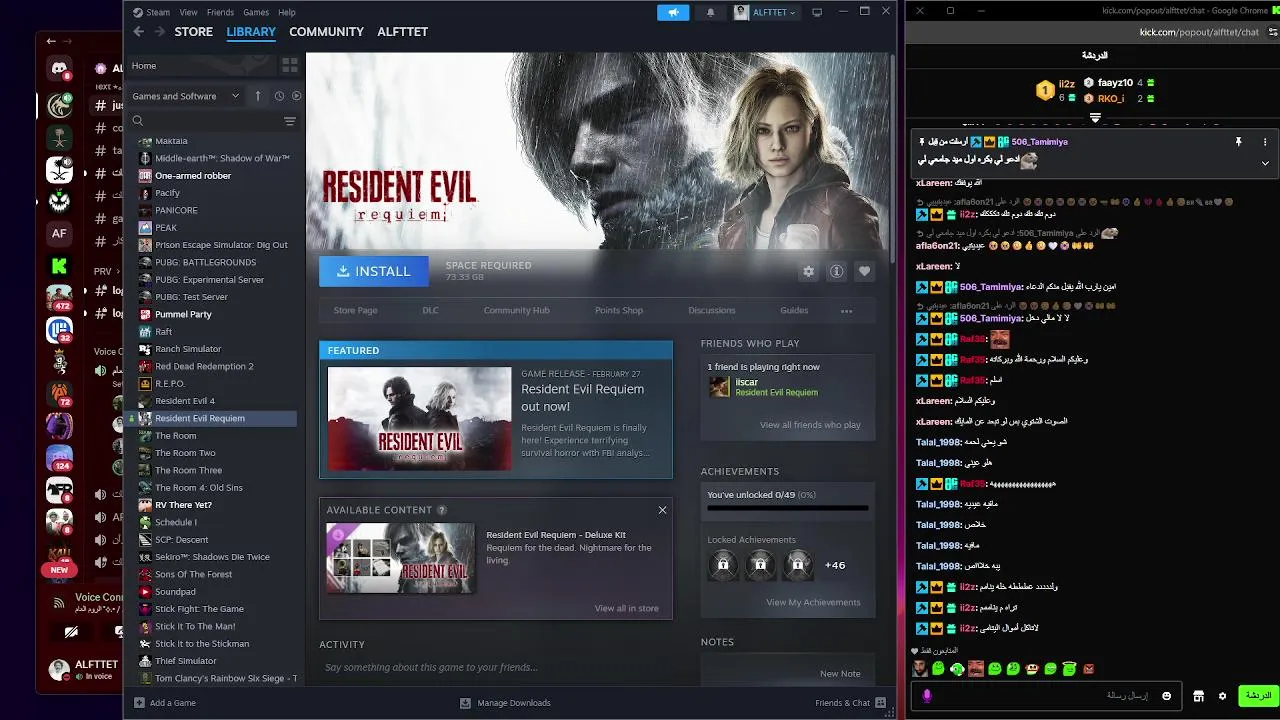
Task: Open the library advanced filters icon
Action: 290,121
